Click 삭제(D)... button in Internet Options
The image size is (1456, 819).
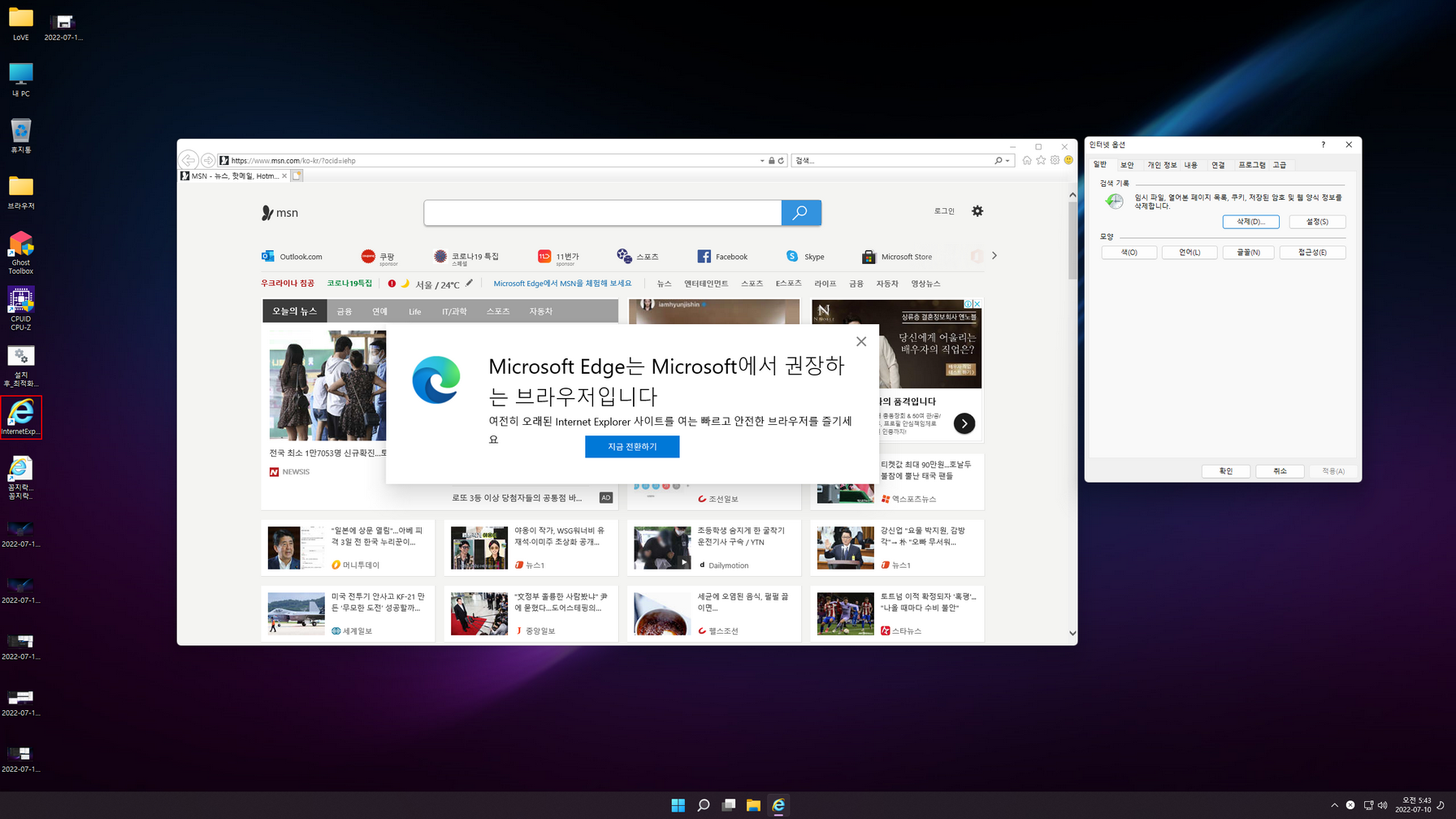click(x=1250, y=222)
